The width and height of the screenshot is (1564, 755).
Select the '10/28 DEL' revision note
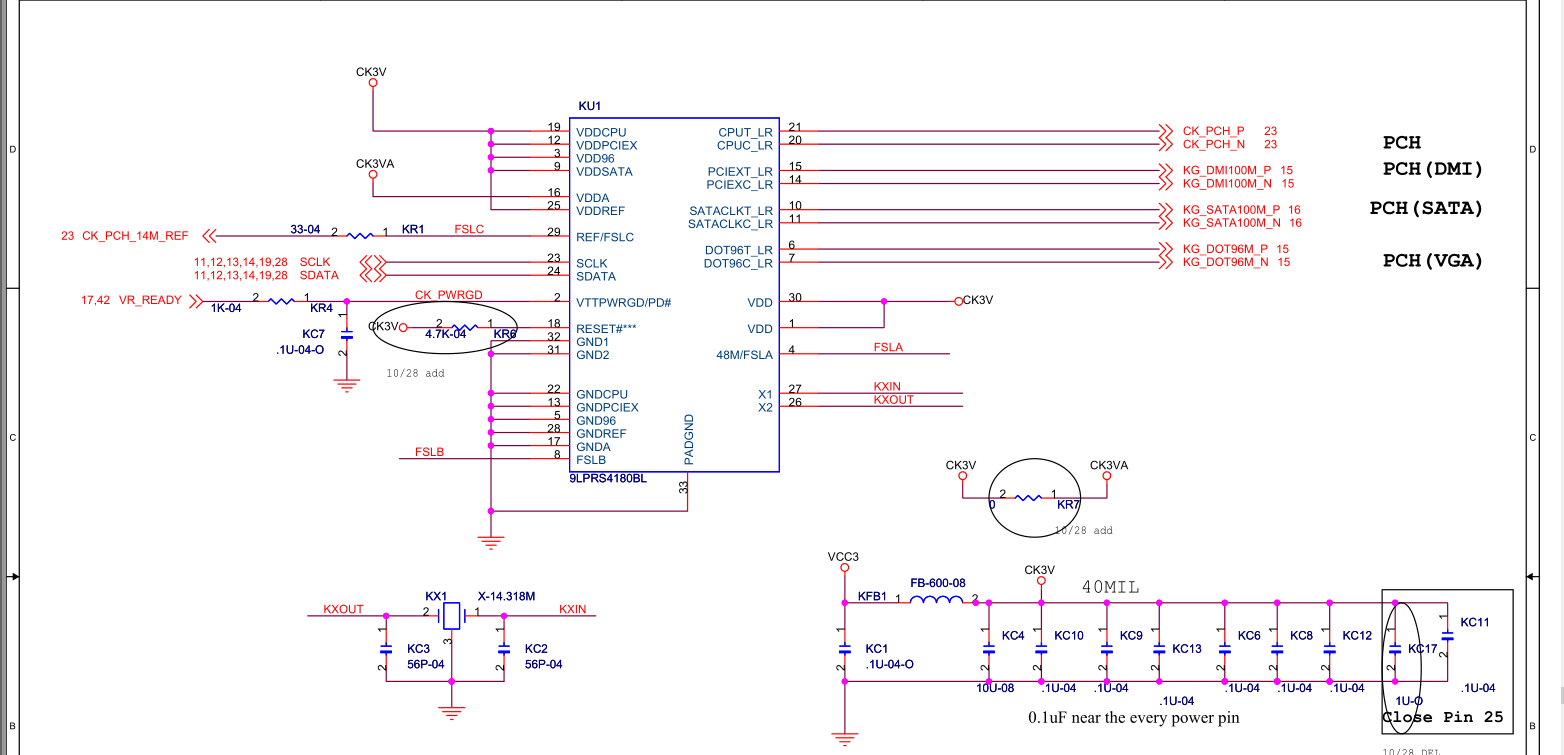[x=1409, y=751]
